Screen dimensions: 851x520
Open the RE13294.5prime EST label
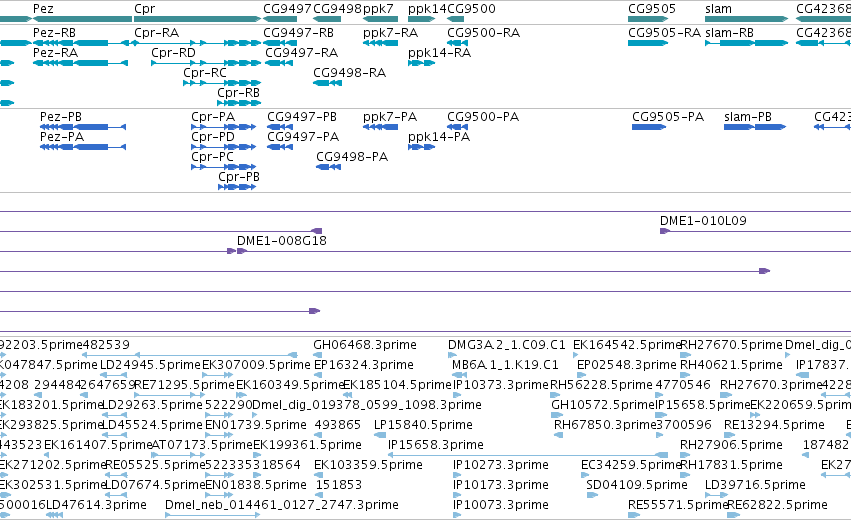point(774,425)
